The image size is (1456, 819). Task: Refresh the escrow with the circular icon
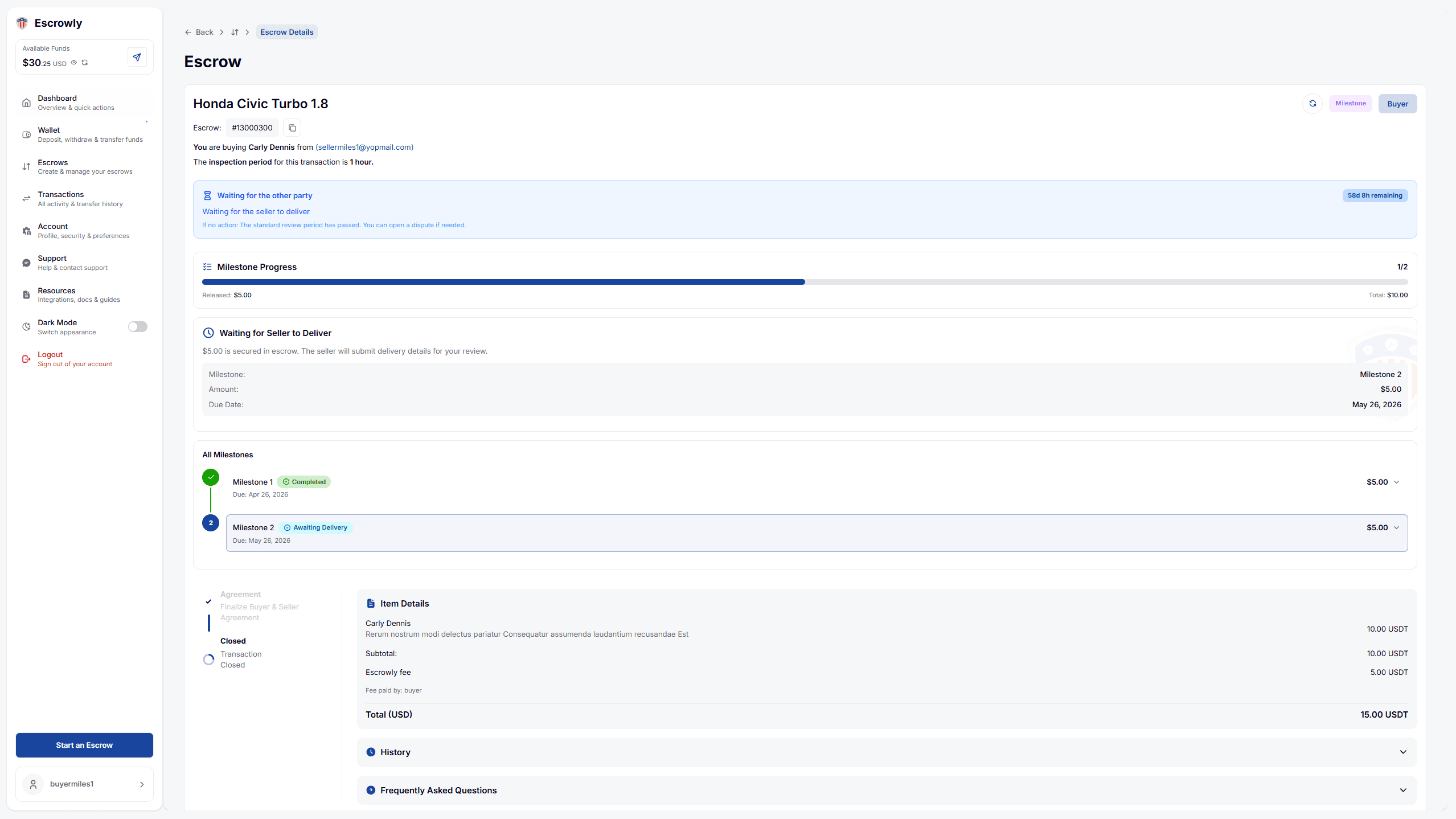pyautogui.click(x=1313, y=104)
